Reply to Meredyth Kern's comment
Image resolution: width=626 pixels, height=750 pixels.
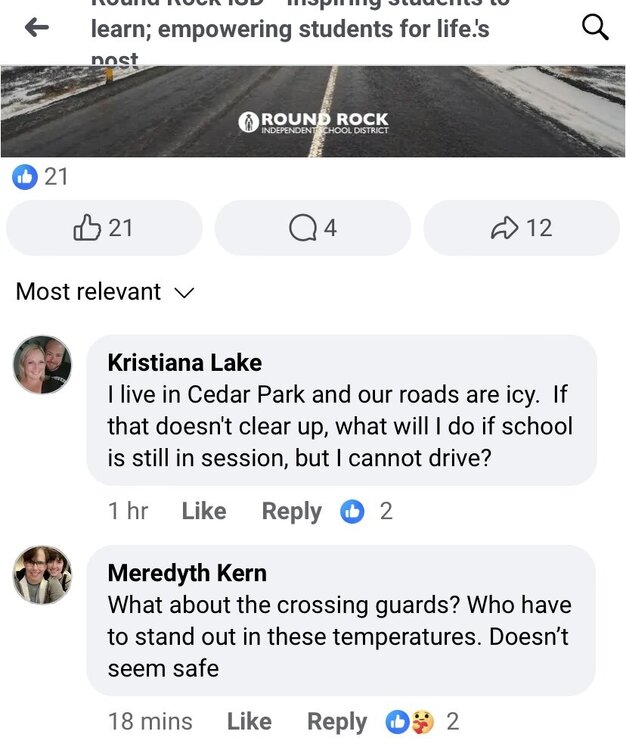337,722
